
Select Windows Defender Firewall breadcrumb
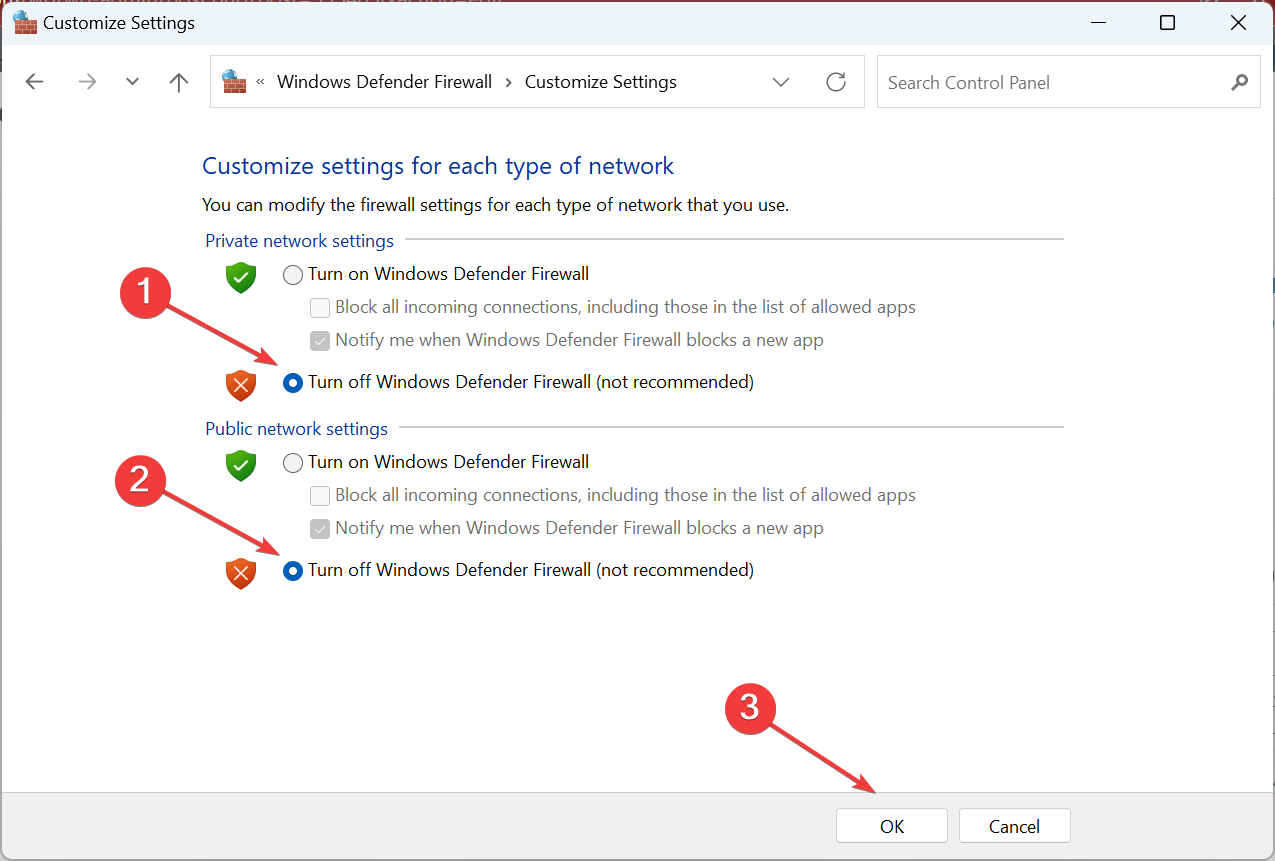384,82
